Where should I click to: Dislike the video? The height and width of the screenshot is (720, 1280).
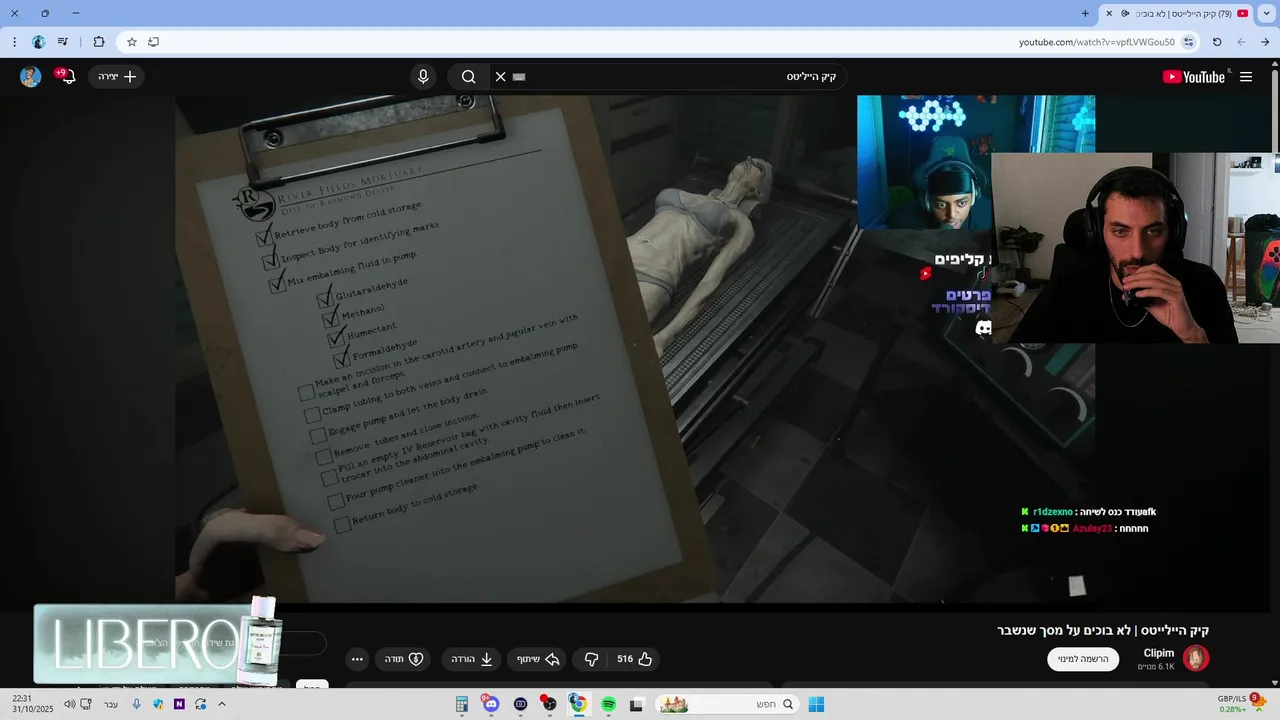click(591, 659)
